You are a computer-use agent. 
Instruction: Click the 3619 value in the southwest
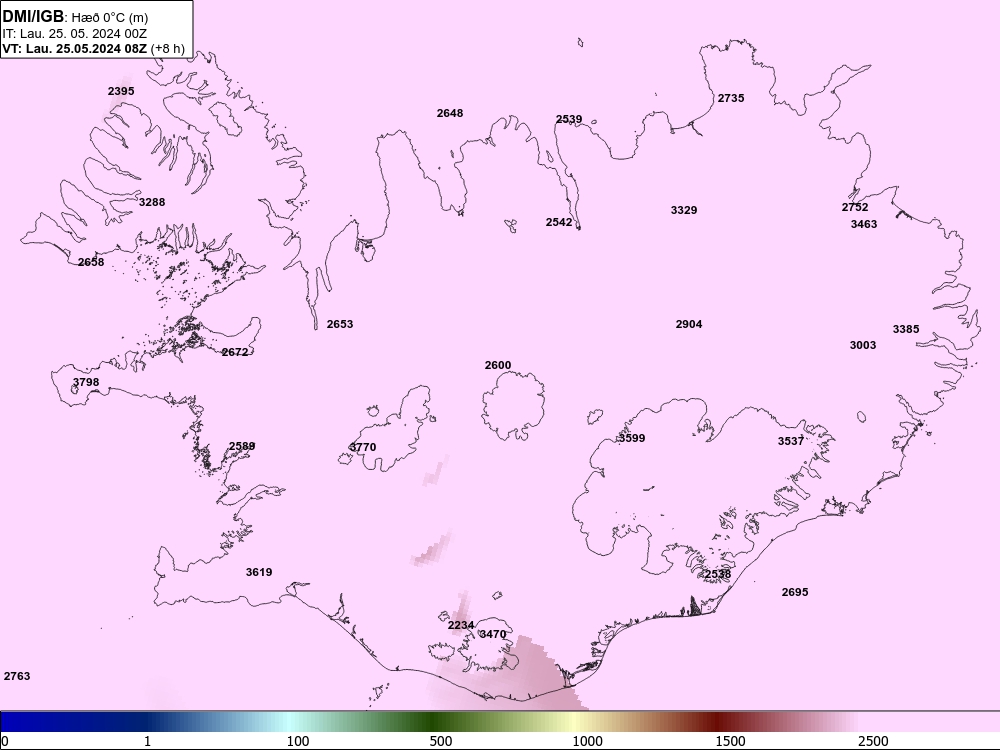click(259, 572)
